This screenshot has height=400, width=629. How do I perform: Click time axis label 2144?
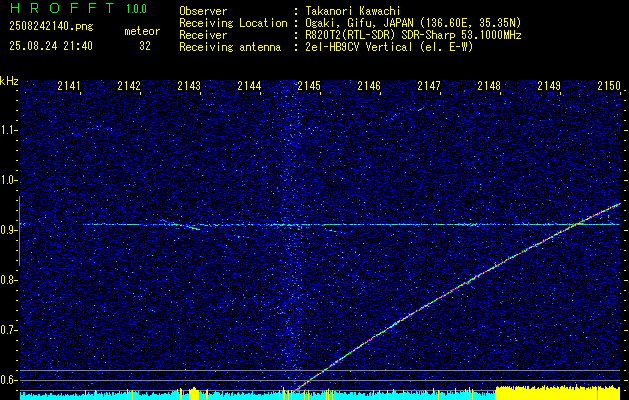(x=249, y=86)
